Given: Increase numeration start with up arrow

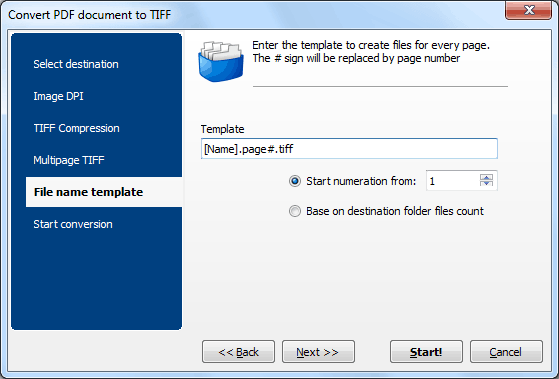Looking at the screenshot, I should (486, 177).
